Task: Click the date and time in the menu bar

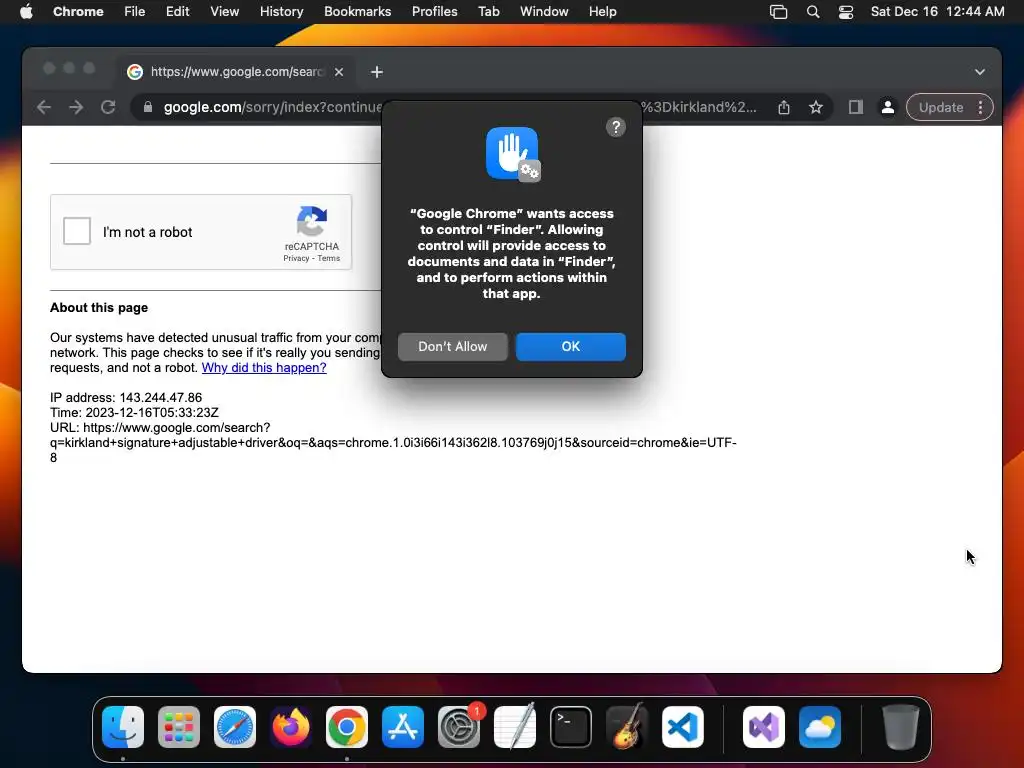Action: point(937,11)
